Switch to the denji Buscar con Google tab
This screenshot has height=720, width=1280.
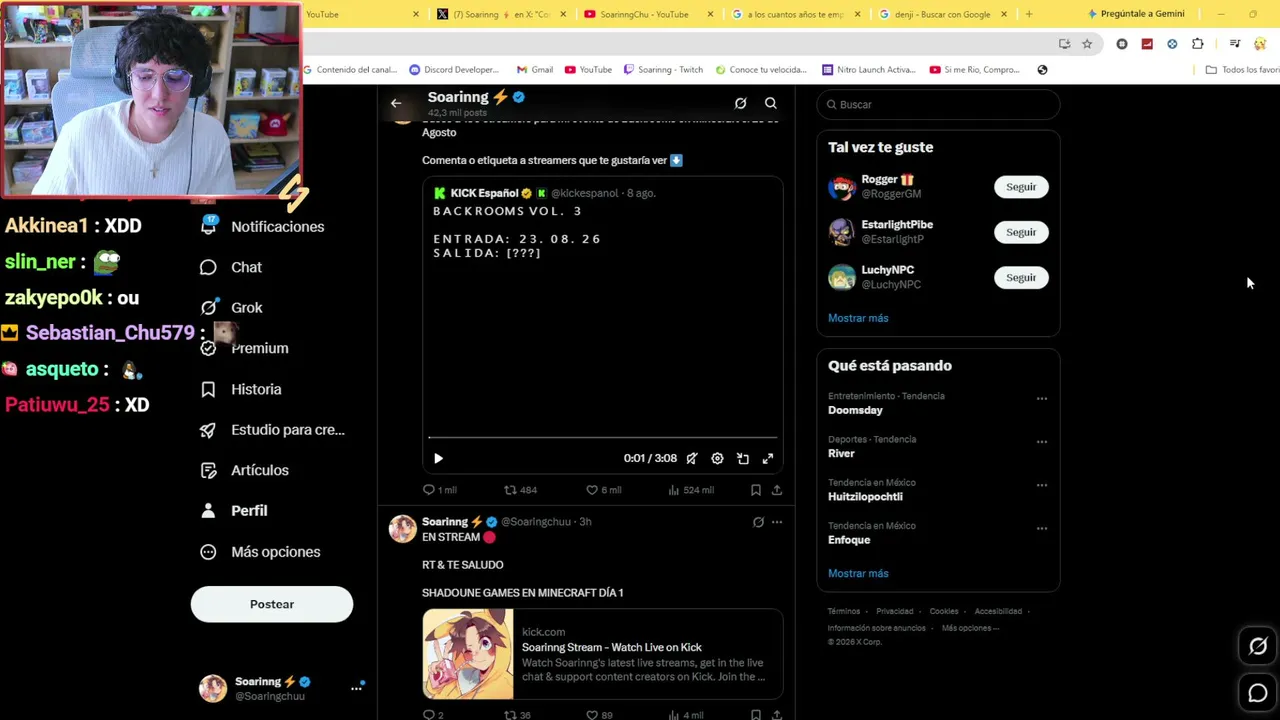click(x=942, y=14)
